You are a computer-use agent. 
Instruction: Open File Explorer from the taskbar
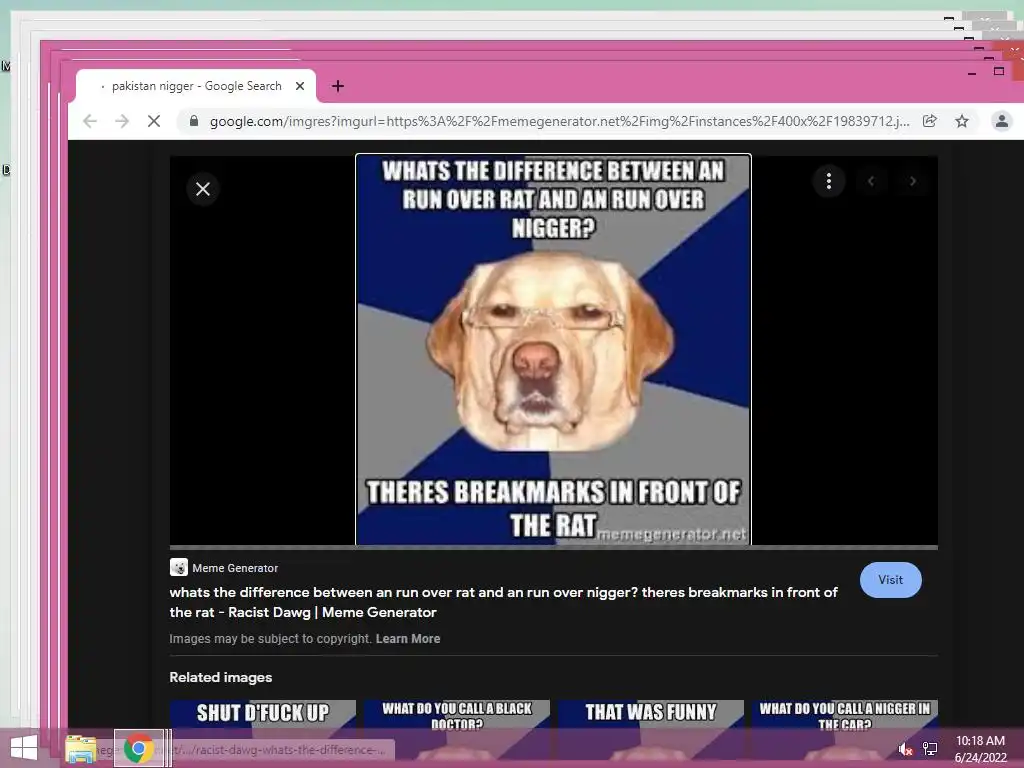(x=80, y=748)
